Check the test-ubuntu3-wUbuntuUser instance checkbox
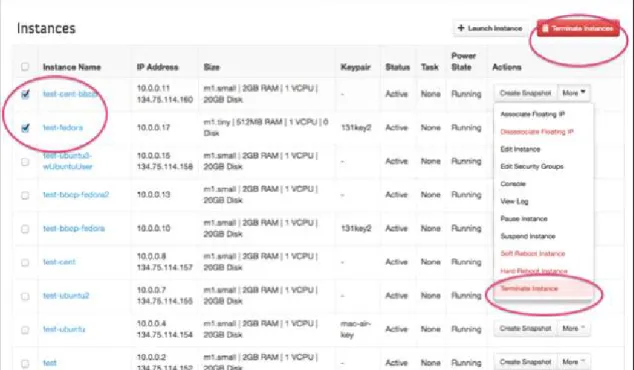This screenshot has height=370, width=634. point(25,162)
